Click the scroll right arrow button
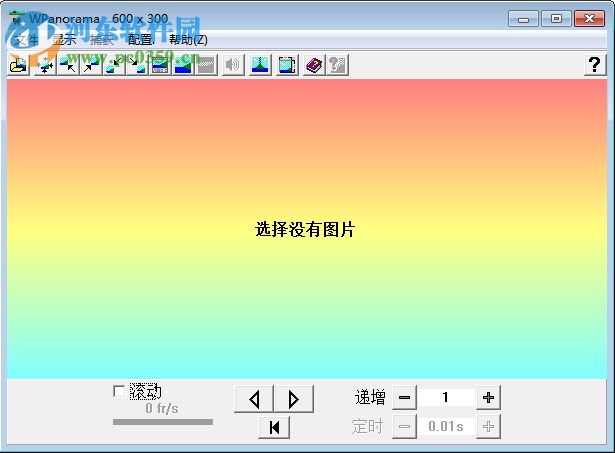The height and width of the screenshot is (453, 615). pyautogui.click(x=294, y=399)
